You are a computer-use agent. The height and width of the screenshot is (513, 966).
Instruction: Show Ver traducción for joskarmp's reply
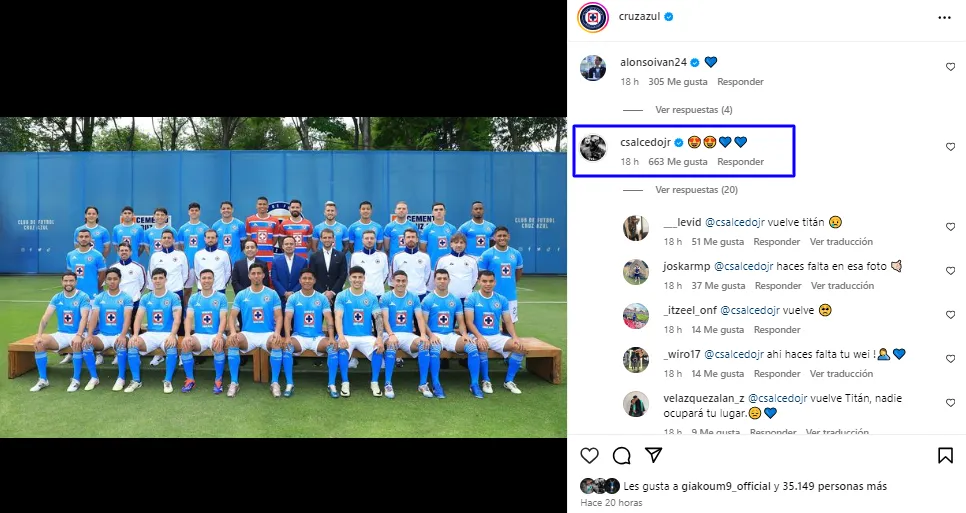click(842, 286)
